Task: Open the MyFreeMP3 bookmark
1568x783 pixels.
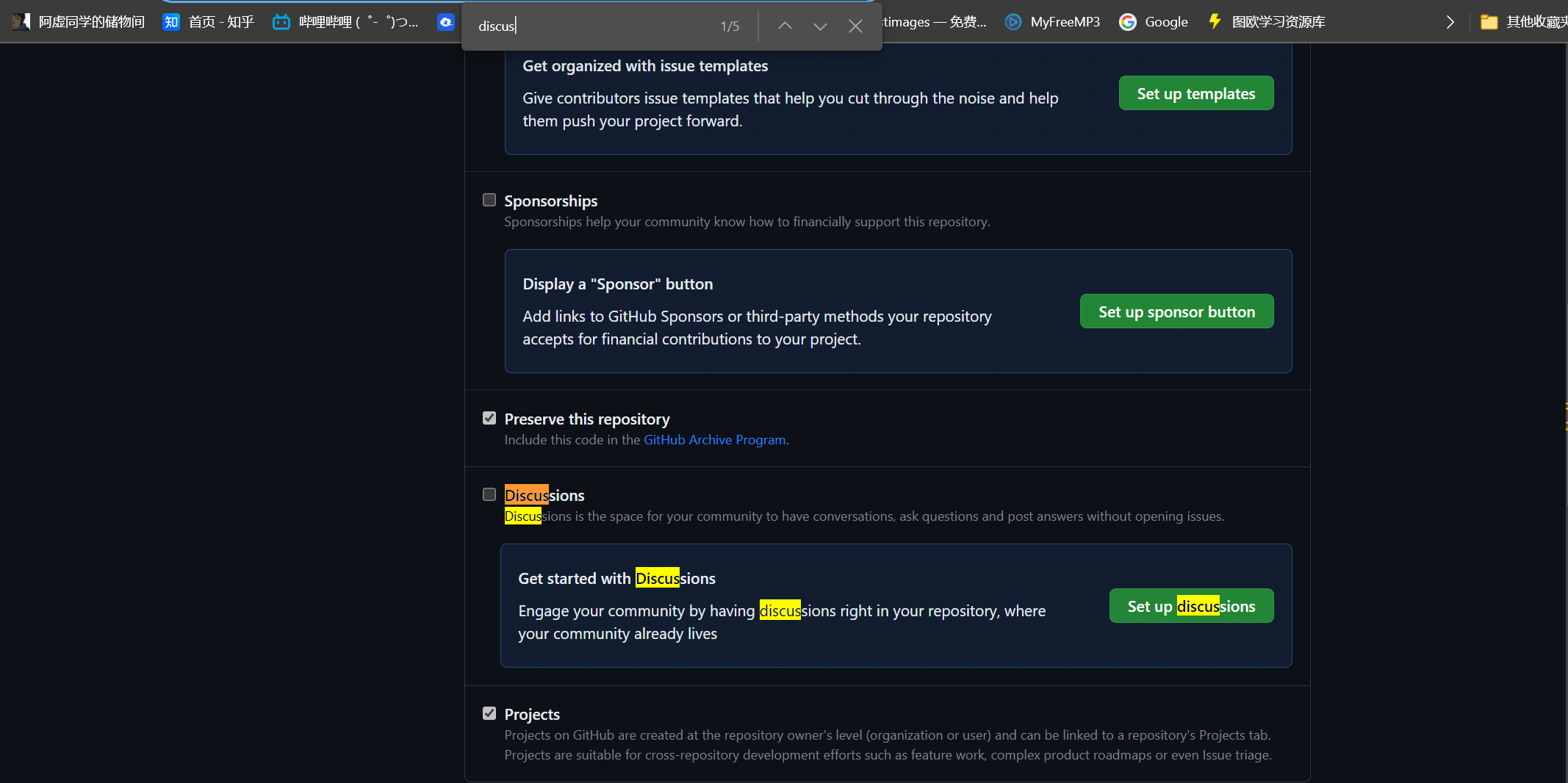Action: (1052, 22)
